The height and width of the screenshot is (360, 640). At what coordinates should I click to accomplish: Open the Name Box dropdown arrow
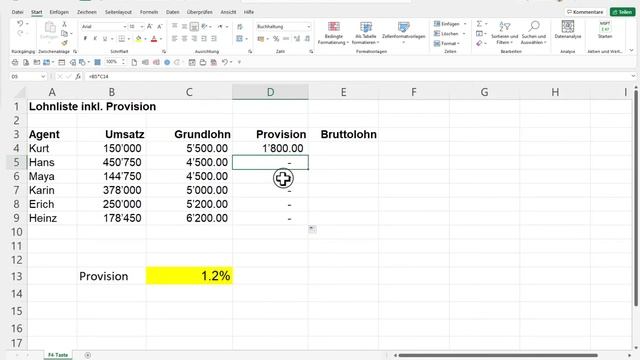(43, 77)
